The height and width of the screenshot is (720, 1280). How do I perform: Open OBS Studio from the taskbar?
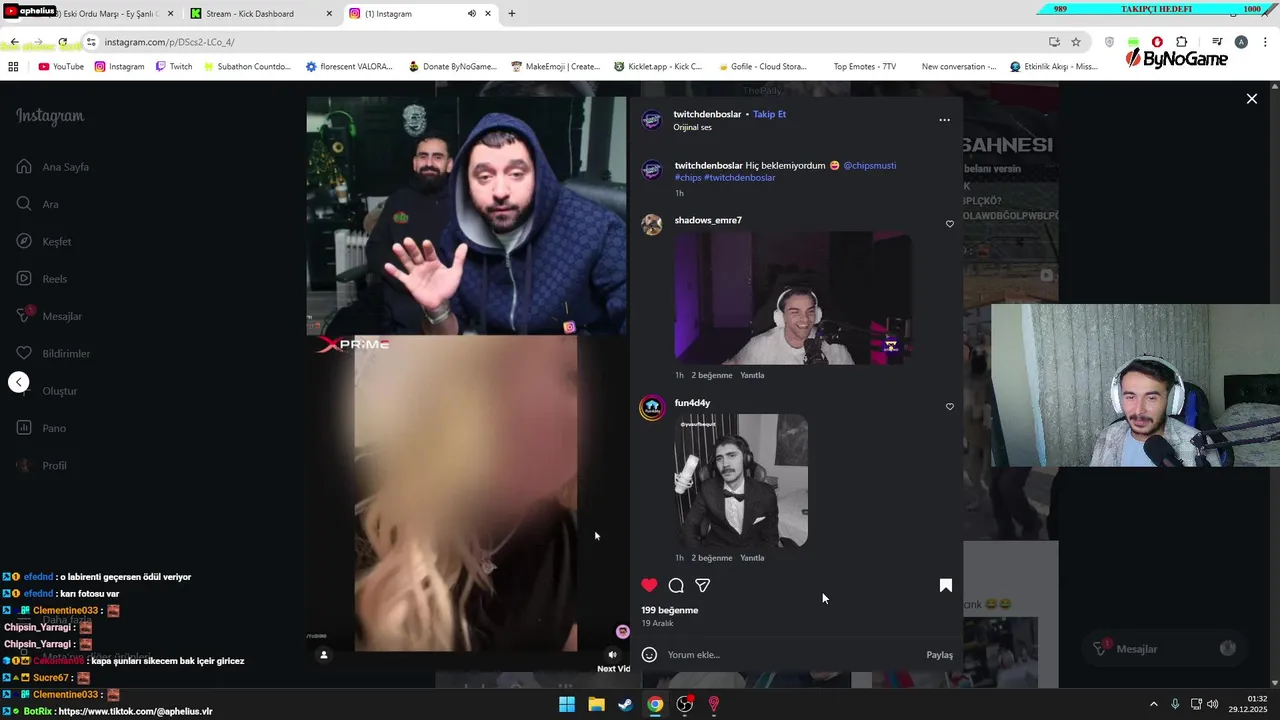click(x=684, y=704)
